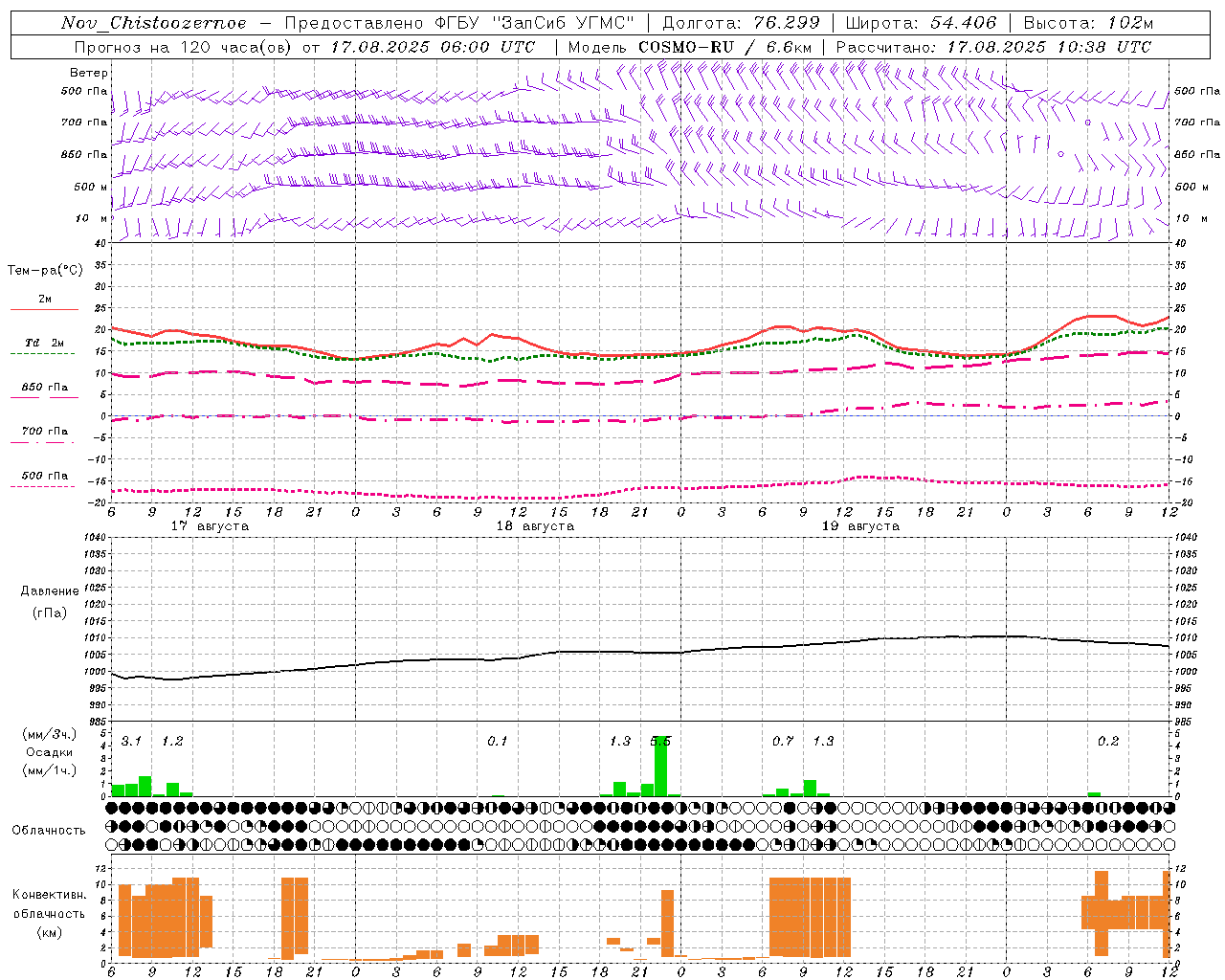1225x980 pixels.
Task: Select '(гПа)' unit under Давление label
Action: coord(50,612)
